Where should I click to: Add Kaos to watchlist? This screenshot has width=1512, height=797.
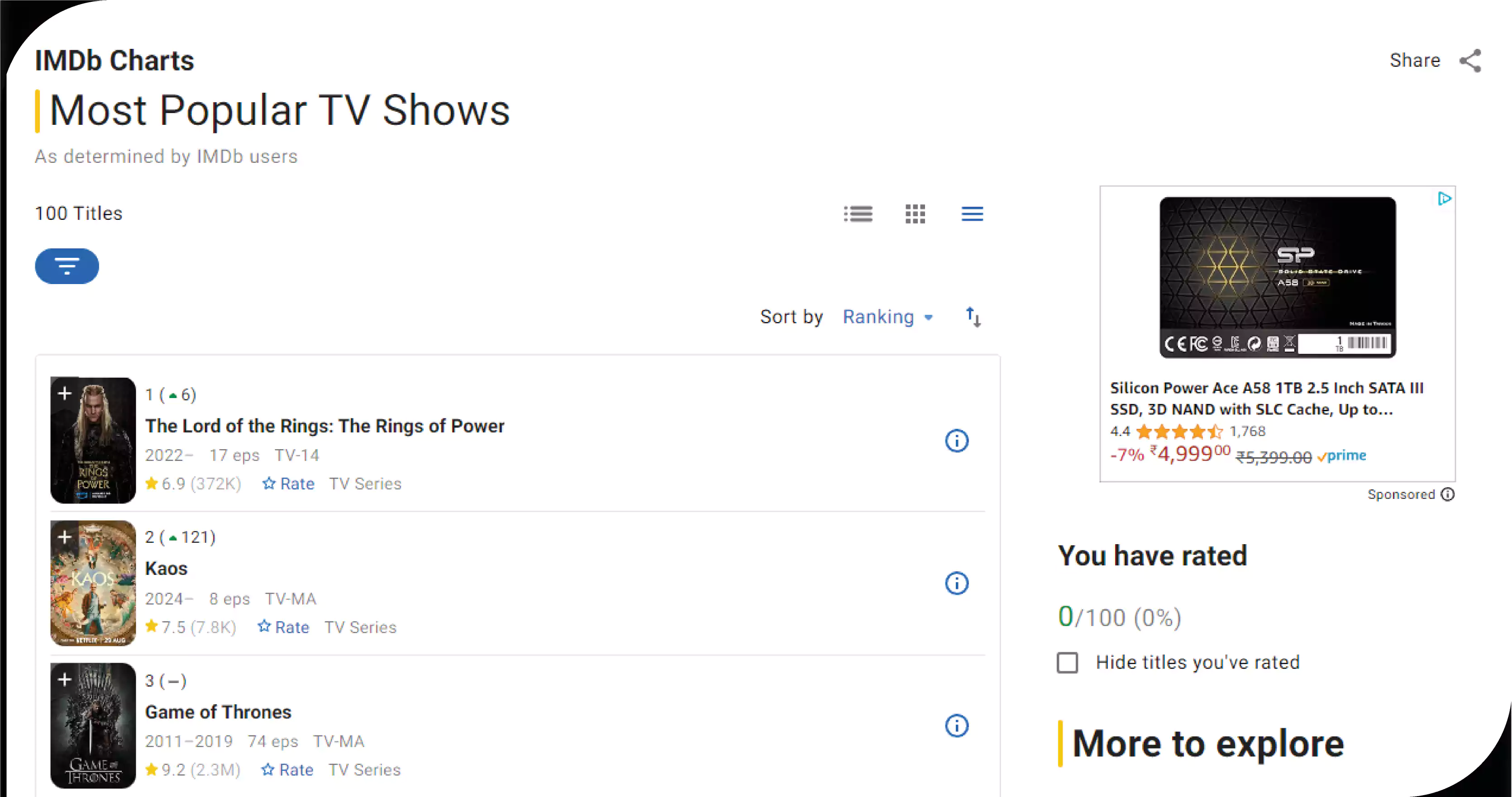click(65, 536)
